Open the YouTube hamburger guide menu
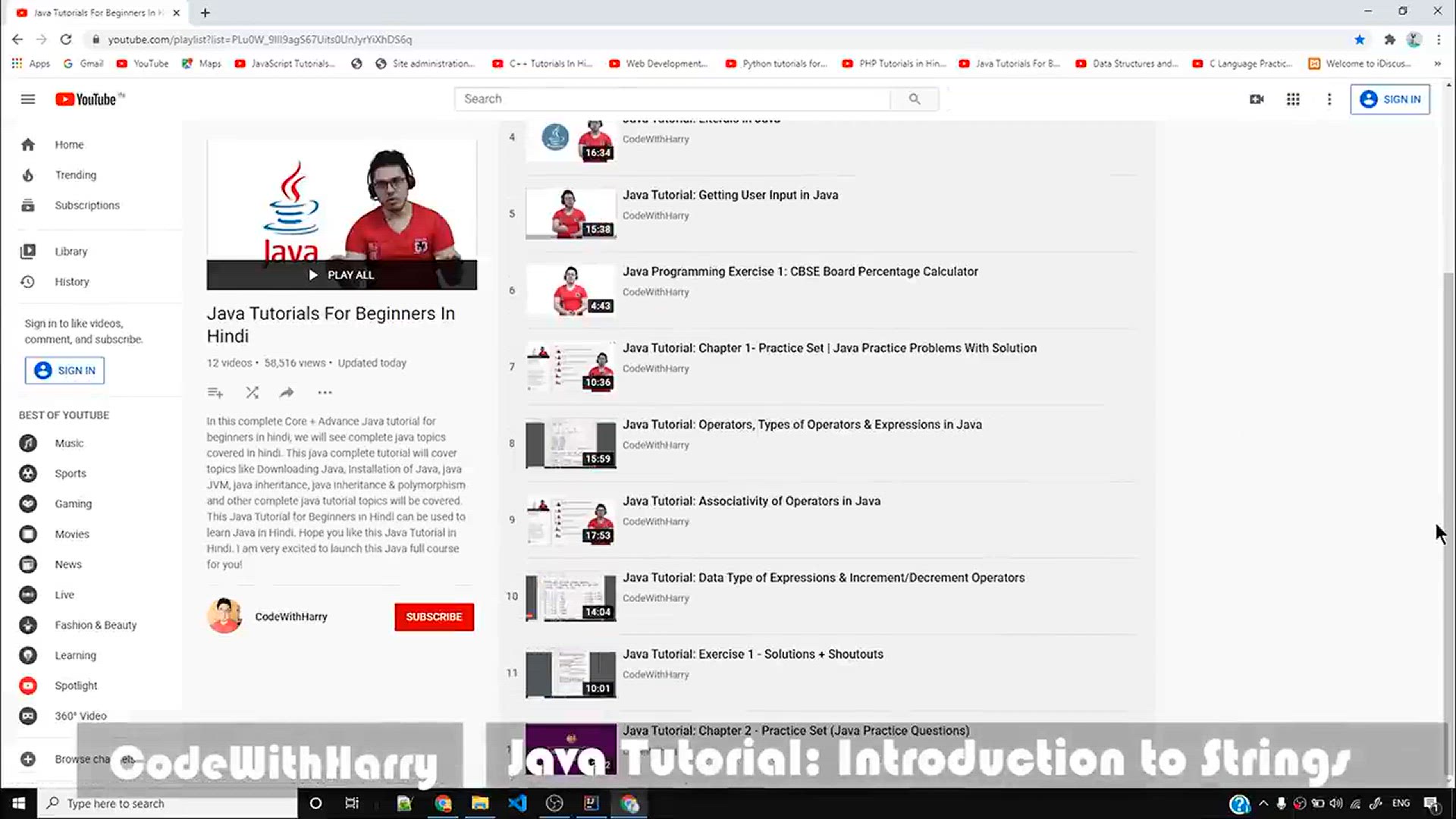Viewport: 1456px width, 819px height. click(x=28, y=99)
